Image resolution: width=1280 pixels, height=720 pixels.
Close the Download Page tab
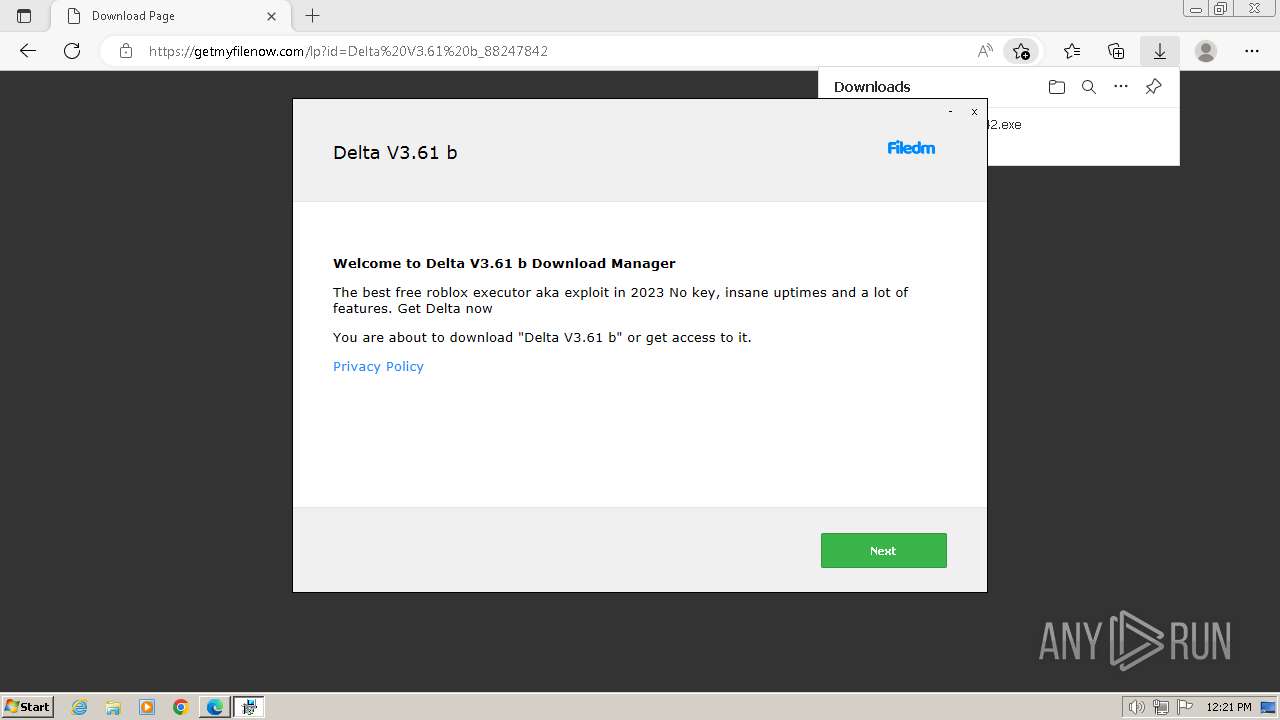coord(271,16)
